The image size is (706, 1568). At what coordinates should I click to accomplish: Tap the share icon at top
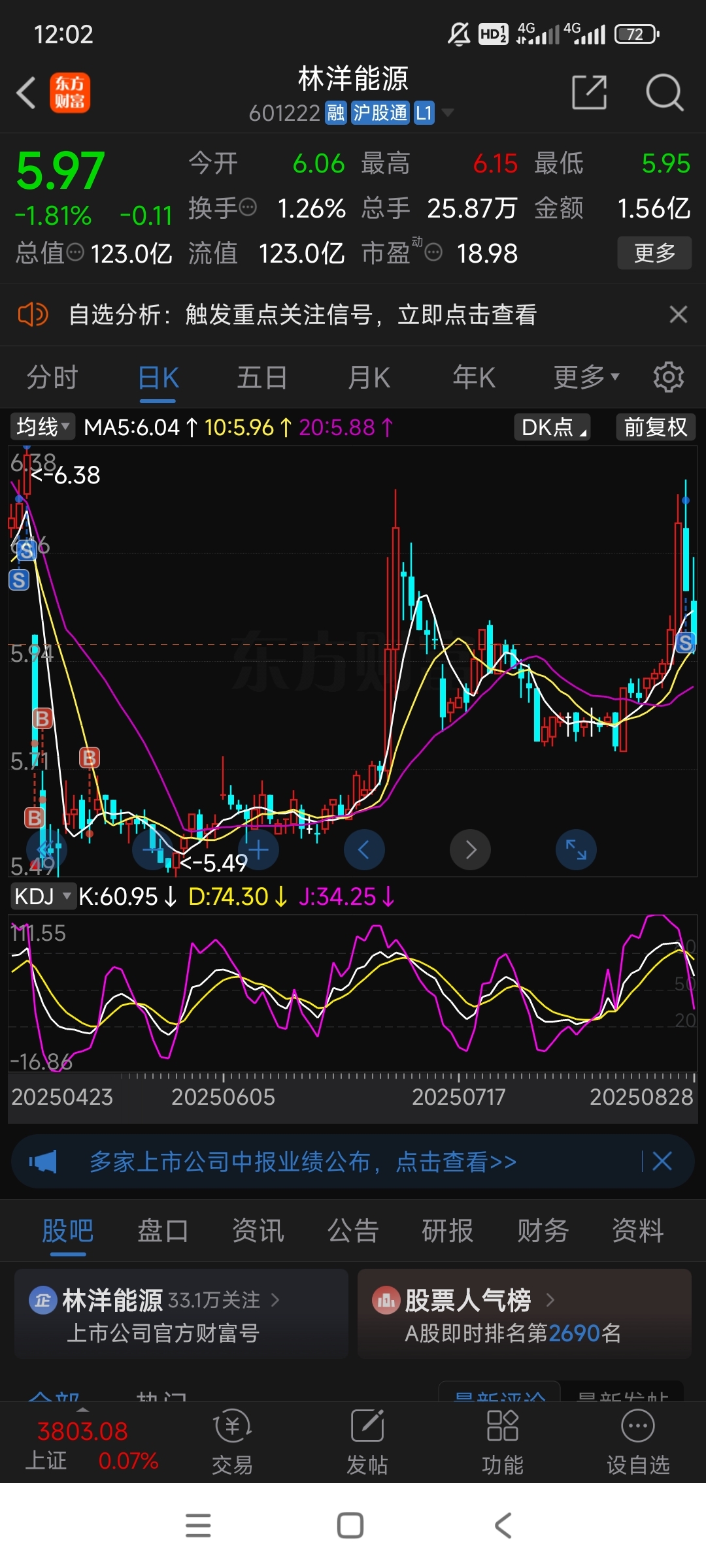[x=589, y=93]
